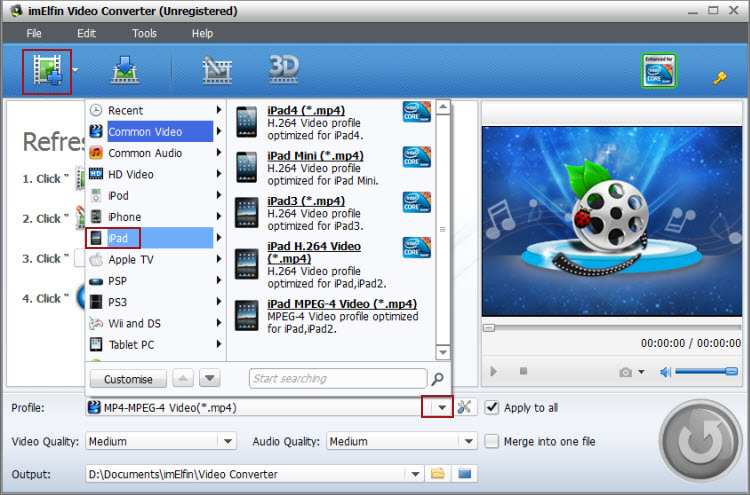The image size is (750, 495).
Task: Open the video Edit clip toolbar icon
Action: coord(217,70)
